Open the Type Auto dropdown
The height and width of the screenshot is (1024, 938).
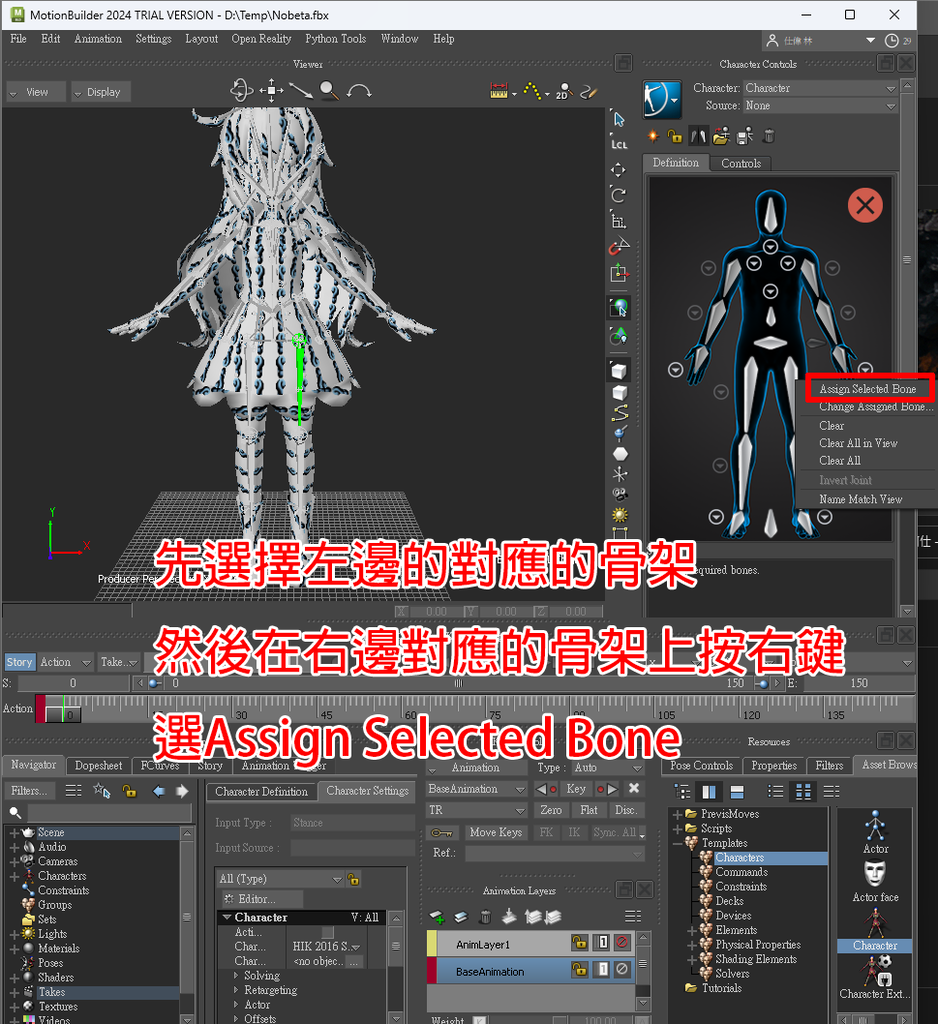click(x=608, y=768)
